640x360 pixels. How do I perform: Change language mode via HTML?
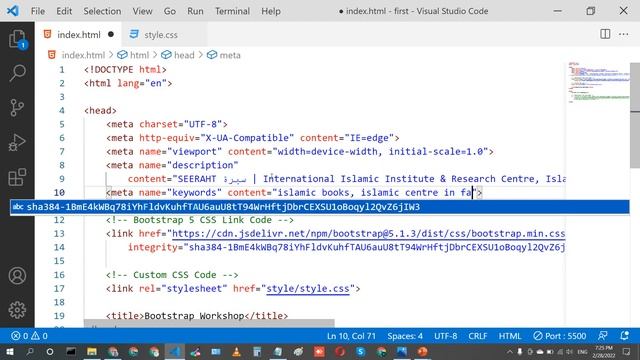510,336
